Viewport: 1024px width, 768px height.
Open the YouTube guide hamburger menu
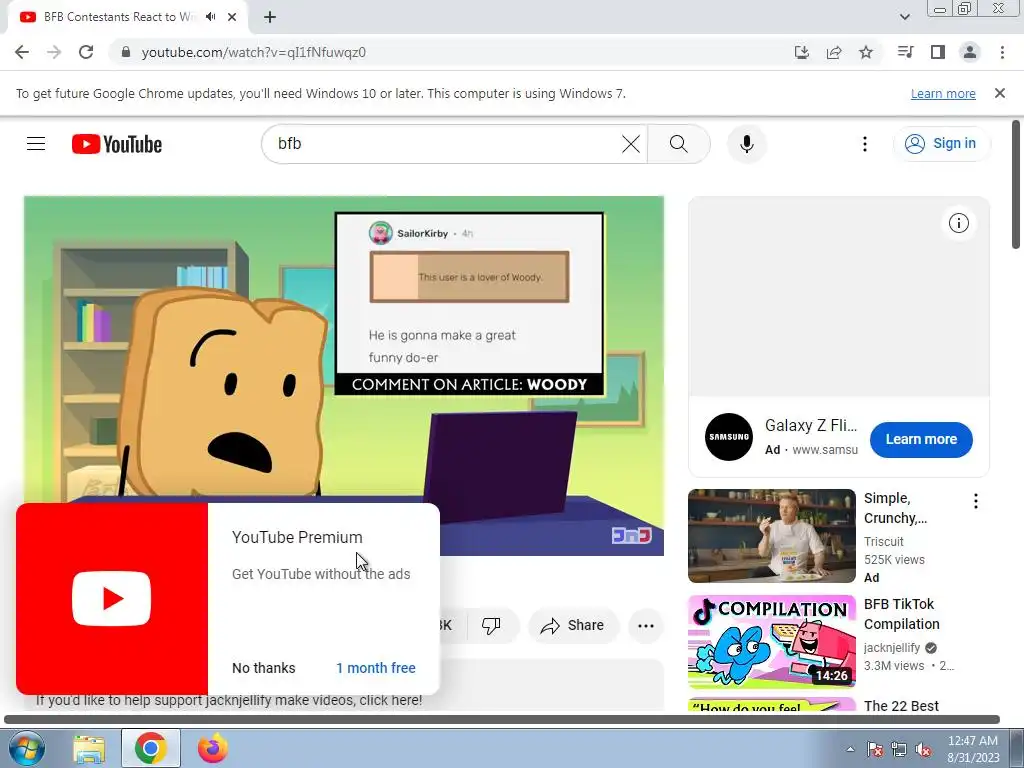(x=36, y=144)
